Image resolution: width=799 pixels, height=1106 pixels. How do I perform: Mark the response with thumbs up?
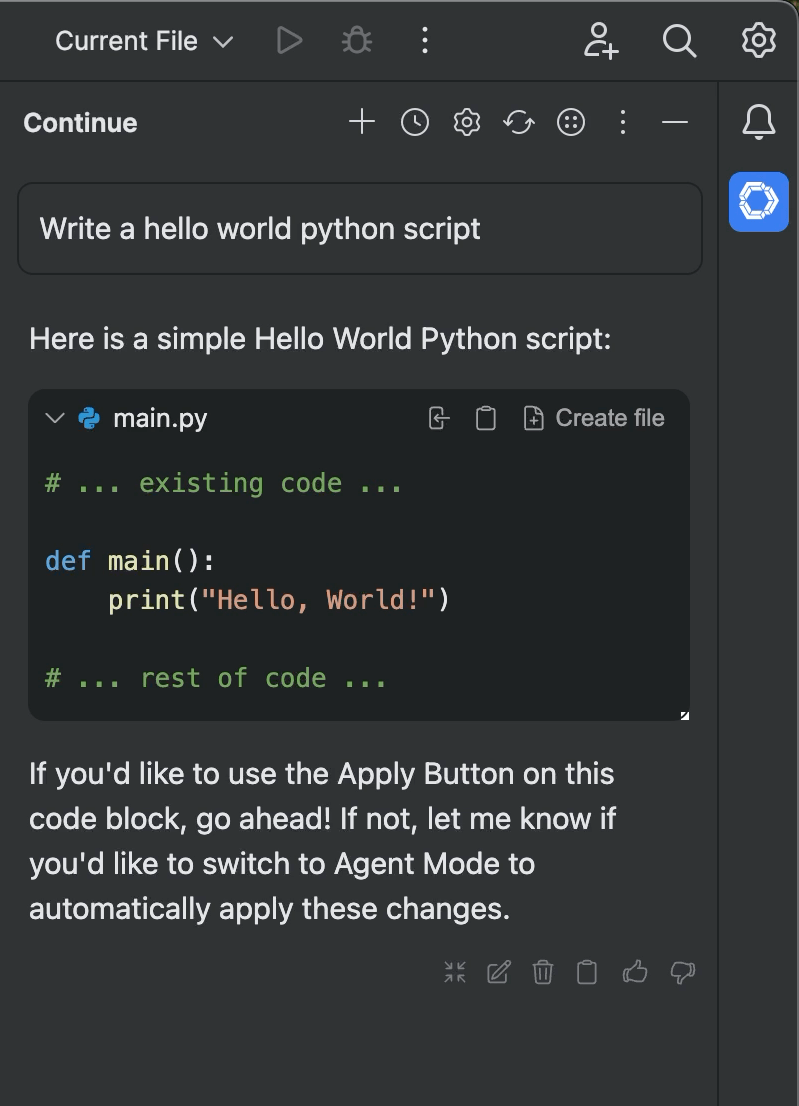click(635, 971)
